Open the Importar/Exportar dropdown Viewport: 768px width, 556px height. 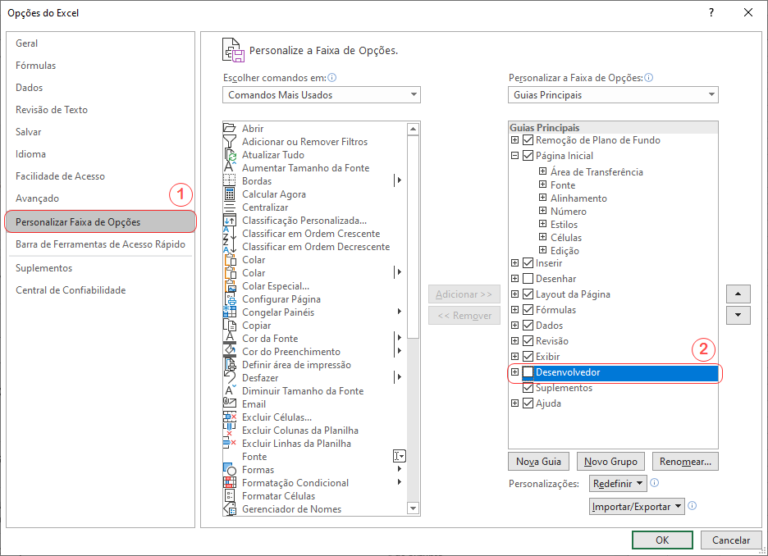[636, 507]
